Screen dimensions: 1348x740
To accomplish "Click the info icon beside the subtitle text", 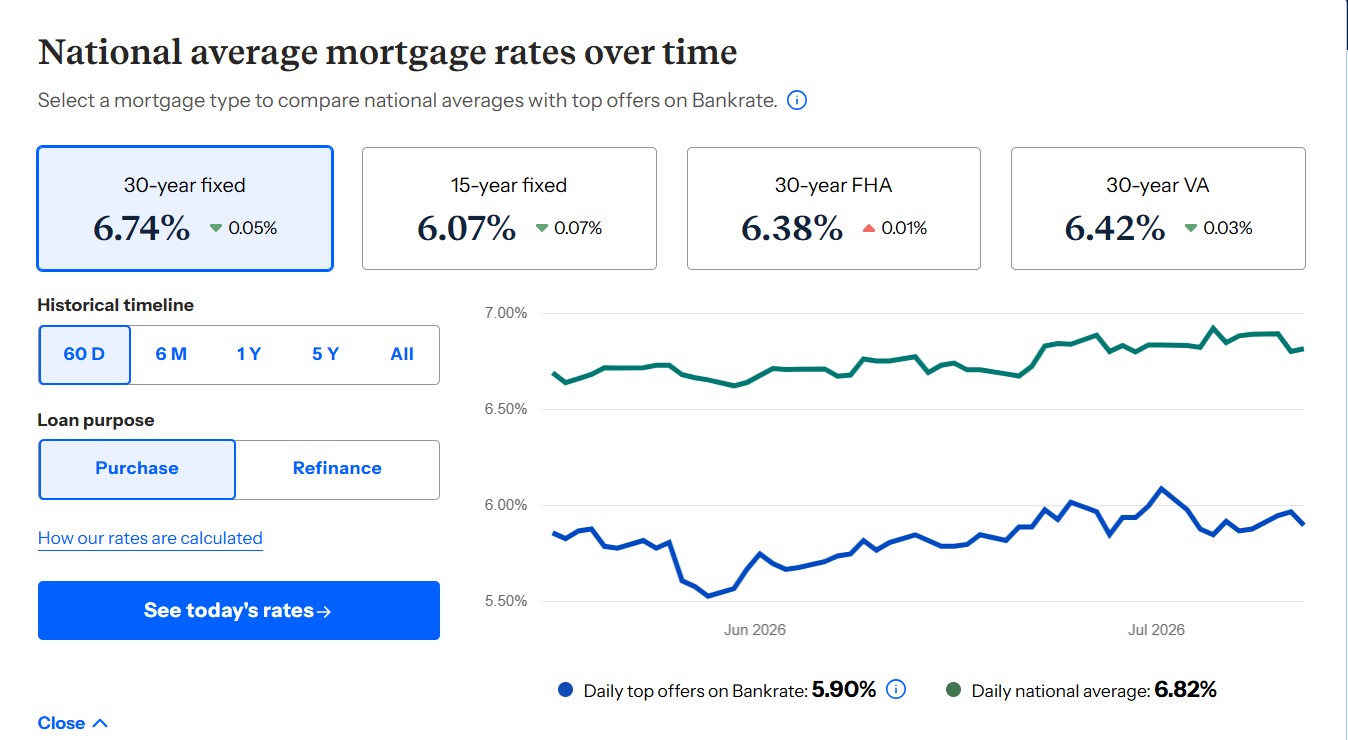I will 797,100.
